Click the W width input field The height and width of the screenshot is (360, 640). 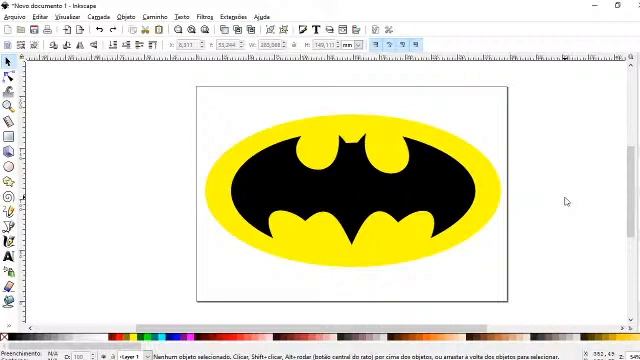273,45
